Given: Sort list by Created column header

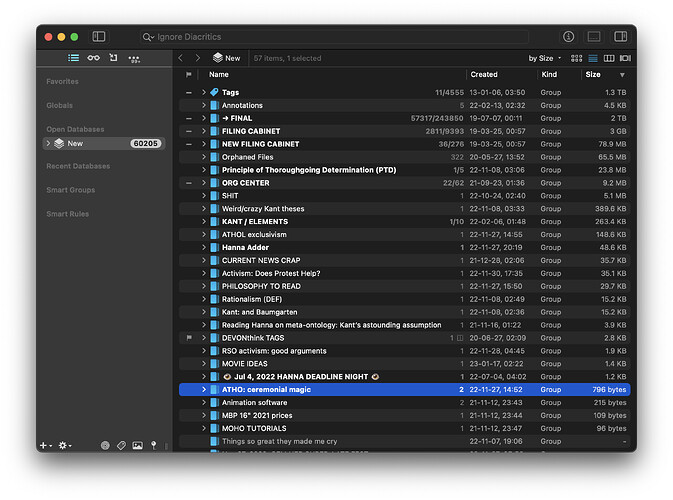Looking at the screenshot, I should [484, 74].
